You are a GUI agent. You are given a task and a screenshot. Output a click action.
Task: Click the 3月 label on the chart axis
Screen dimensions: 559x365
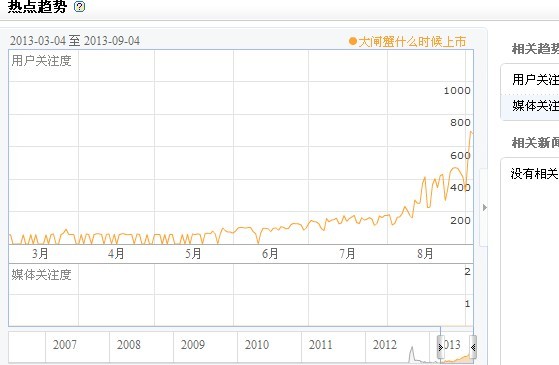point(40,254)
